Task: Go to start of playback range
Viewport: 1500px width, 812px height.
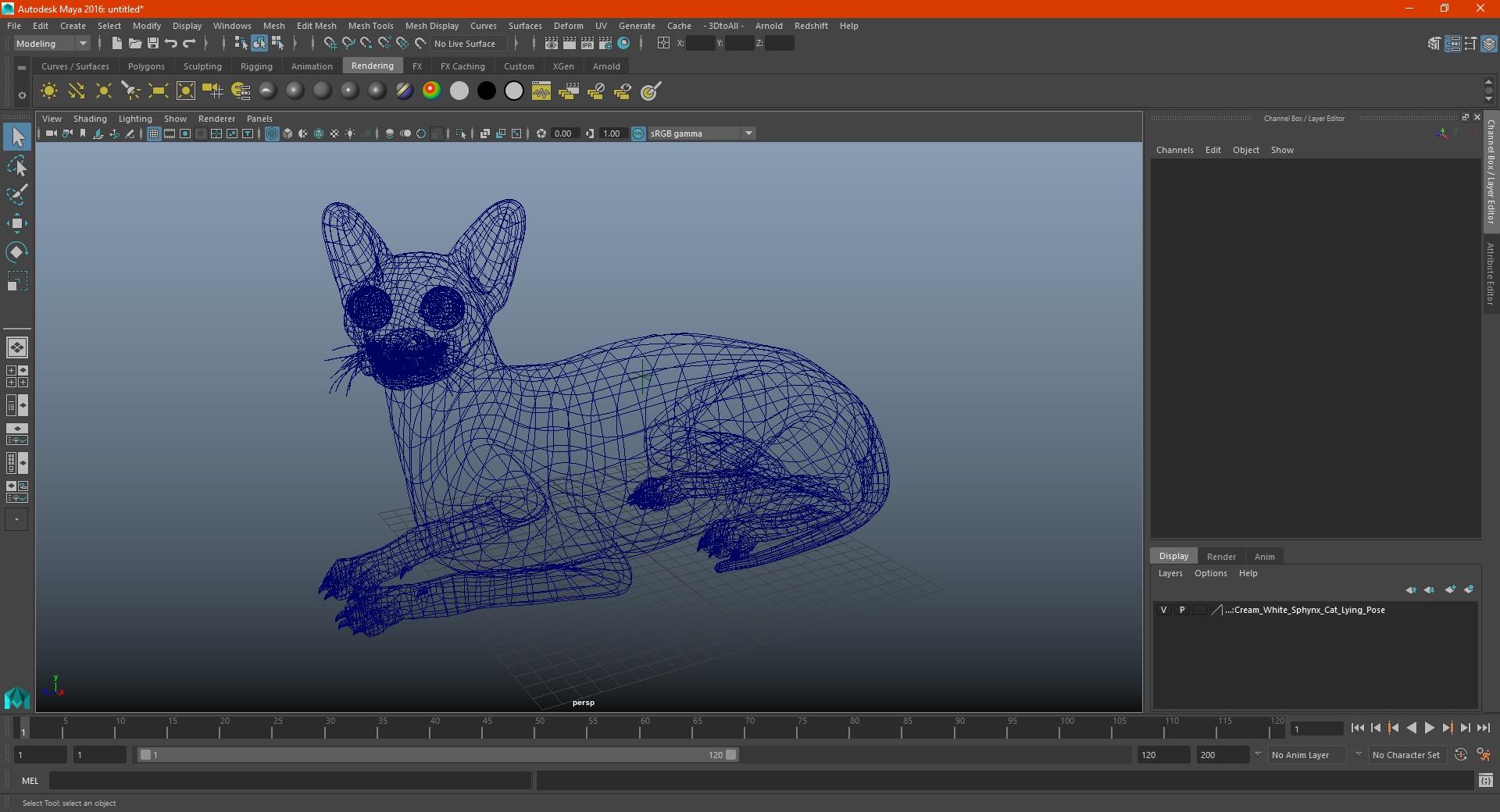Action: 1358,728
